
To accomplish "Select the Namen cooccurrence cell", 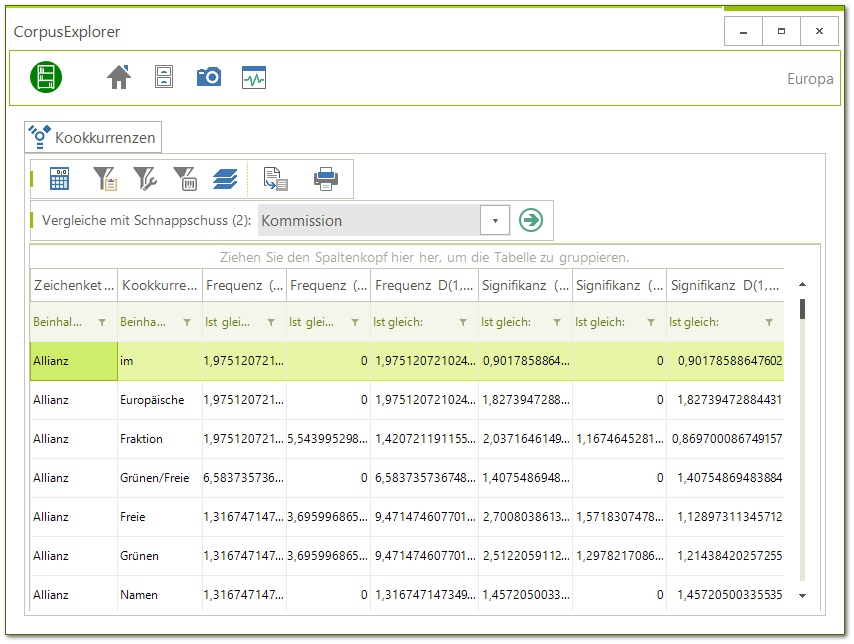I will tap(160, 594).
